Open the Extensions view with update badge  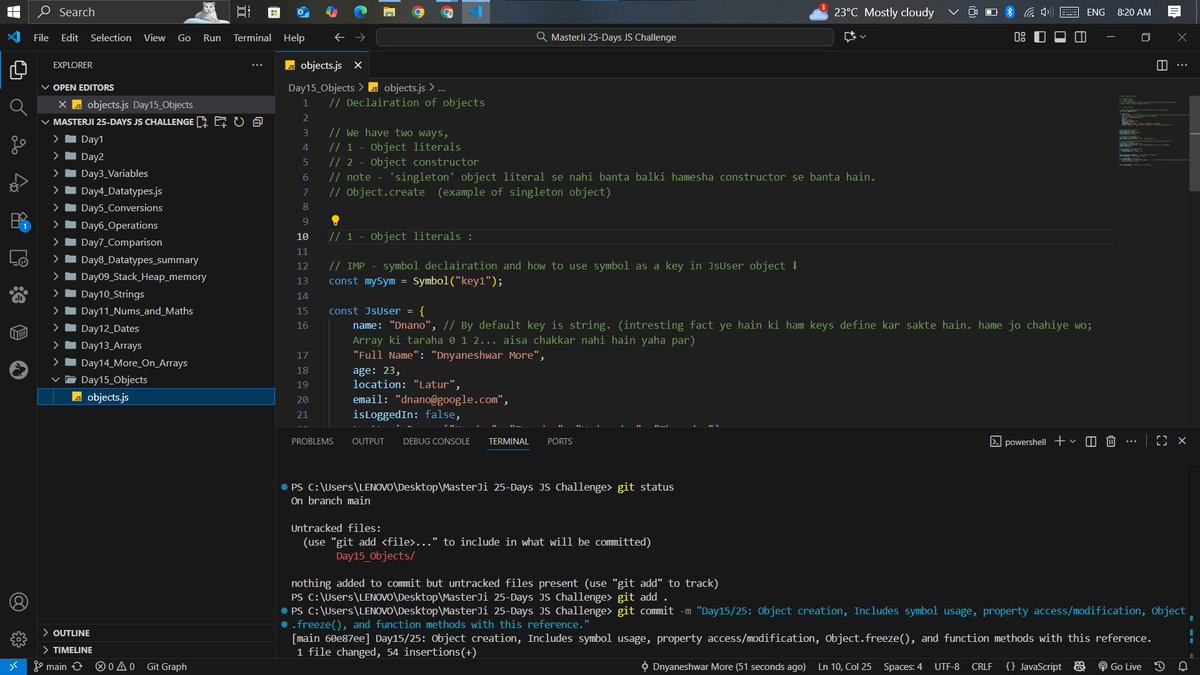click(x=18, y=221)
